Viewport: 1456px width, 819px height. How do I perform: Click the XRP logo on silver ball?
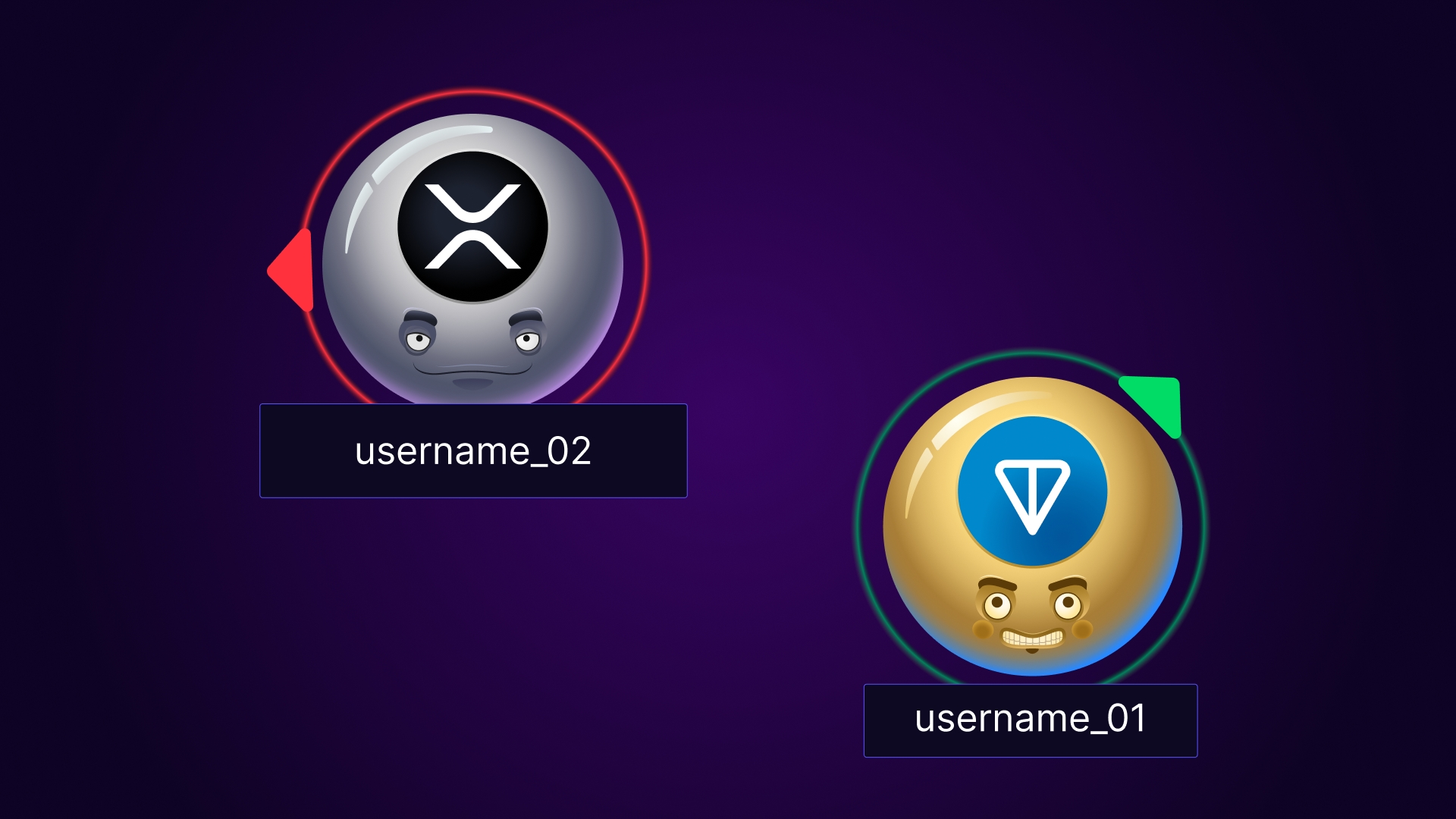[x=472, y=226]
